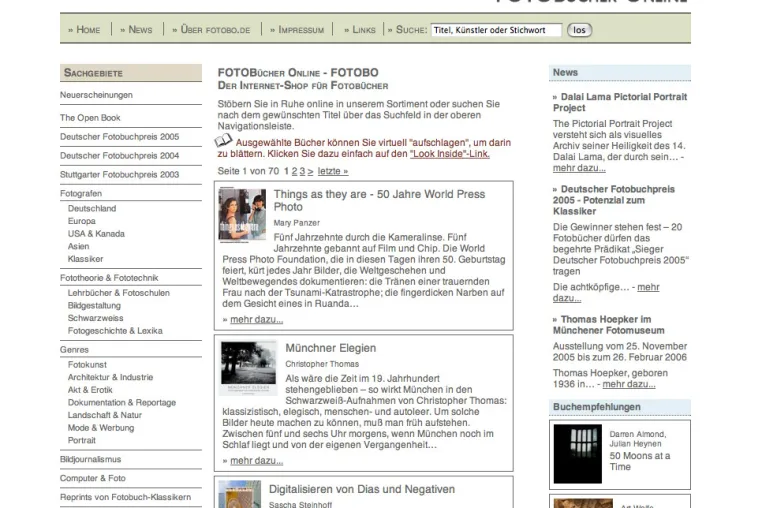Open 50 Moons at a Time cover thumbnail
Screen dimensions: 762x508
577,454
